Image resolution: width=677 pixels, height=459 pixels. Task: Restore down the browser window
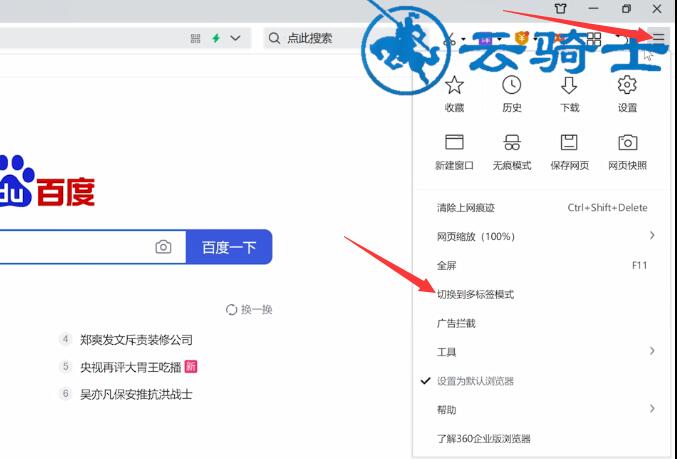(x=626, y=9)
